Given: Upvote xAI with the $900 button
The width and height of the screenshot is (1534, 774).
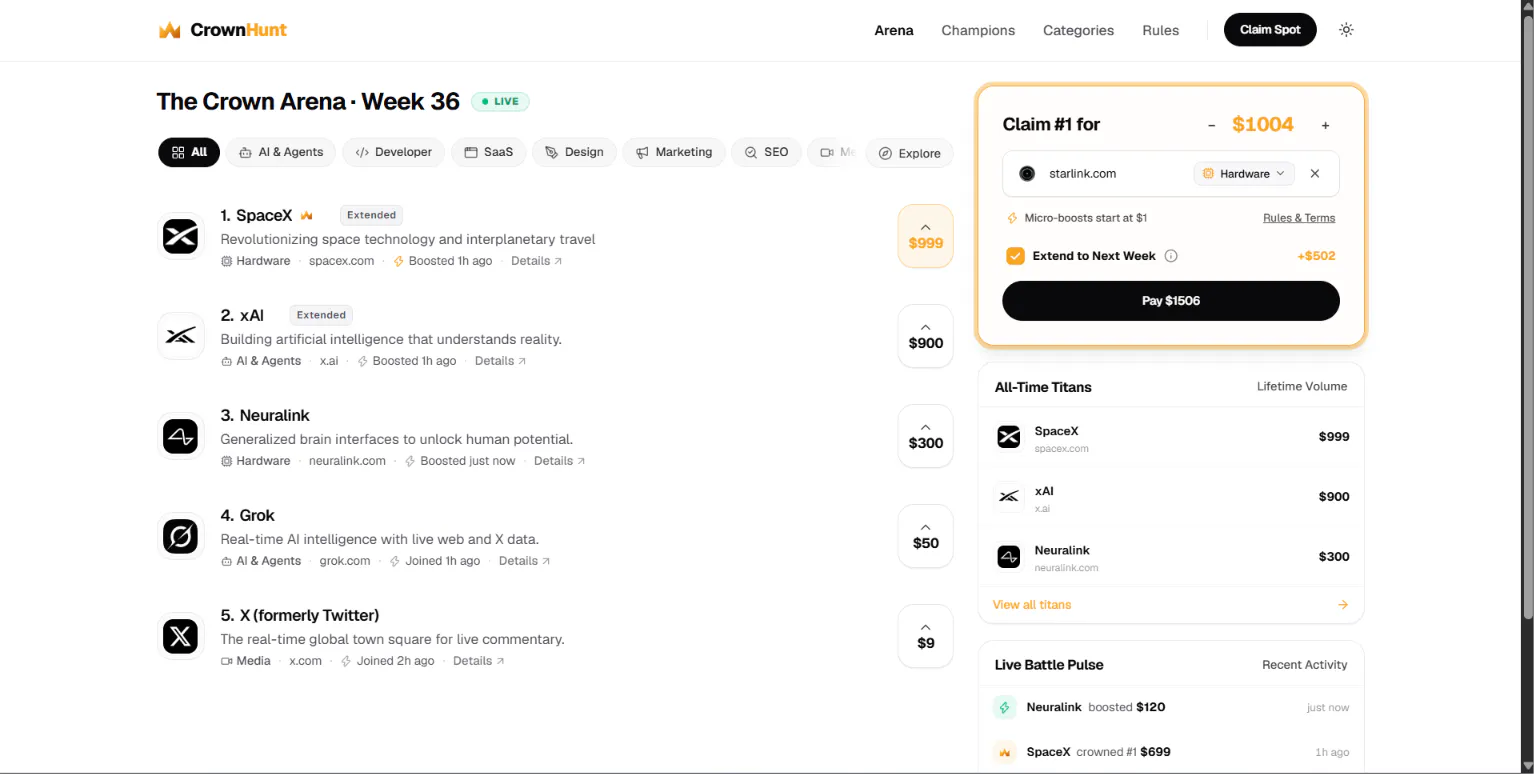Looking at the screenshot, I should (x=926, y=336).
